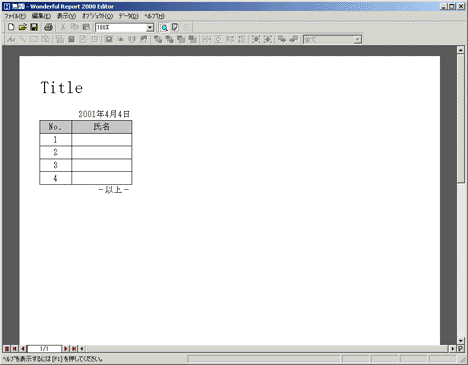
Task: Open the データ(D) menu
Action: pos(128,16)
